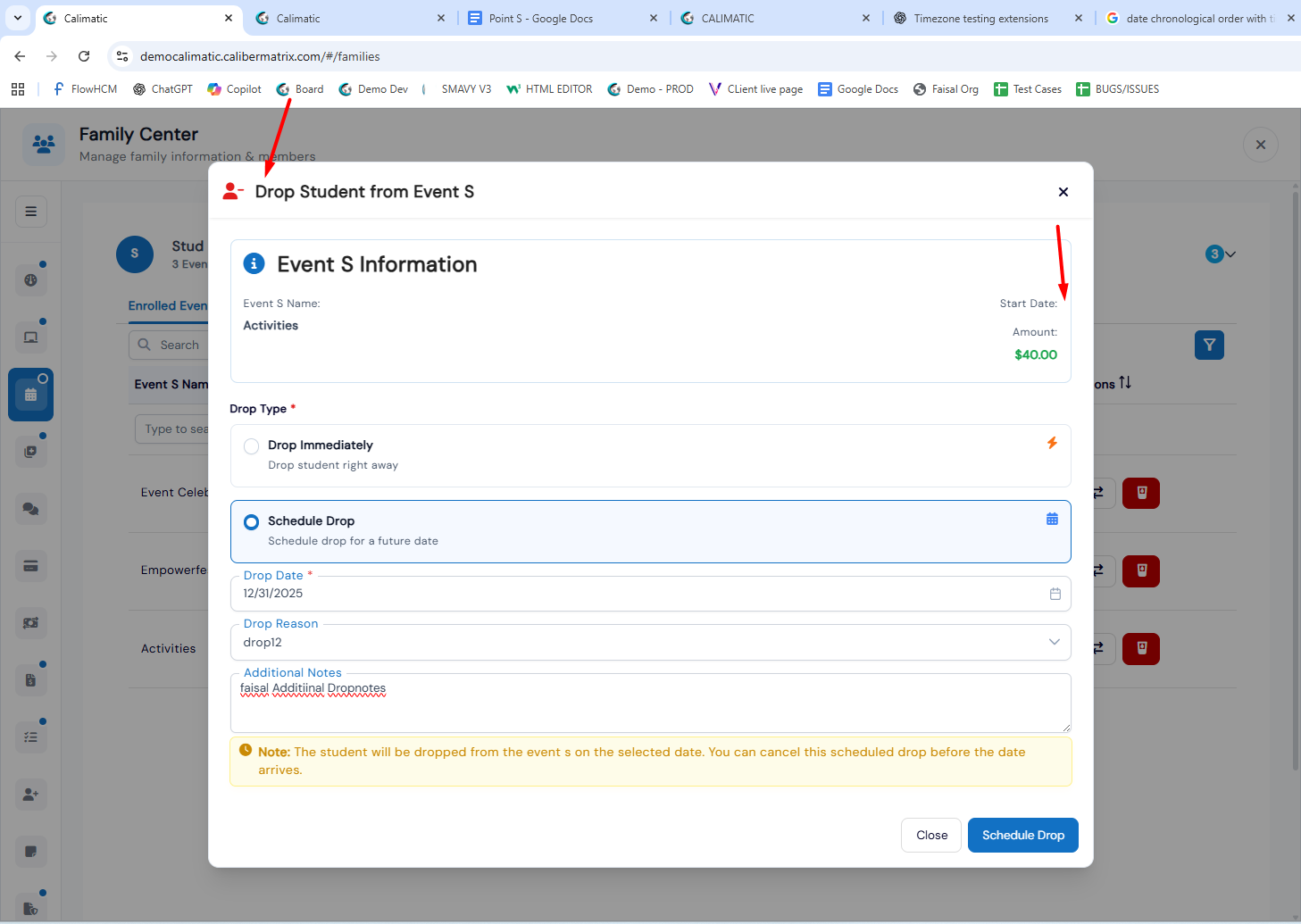Open the add-user icon in sidebar
The height and width of the screenshot is (924, 1301).
click(30, 795)
